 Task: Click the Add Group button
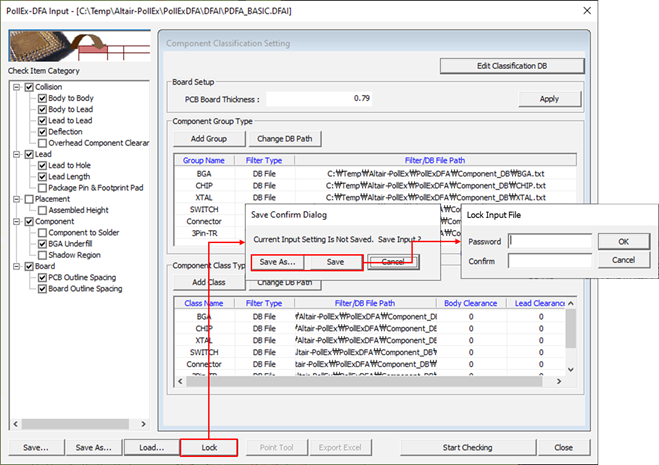pyautogui.click(x=208, y=138)
